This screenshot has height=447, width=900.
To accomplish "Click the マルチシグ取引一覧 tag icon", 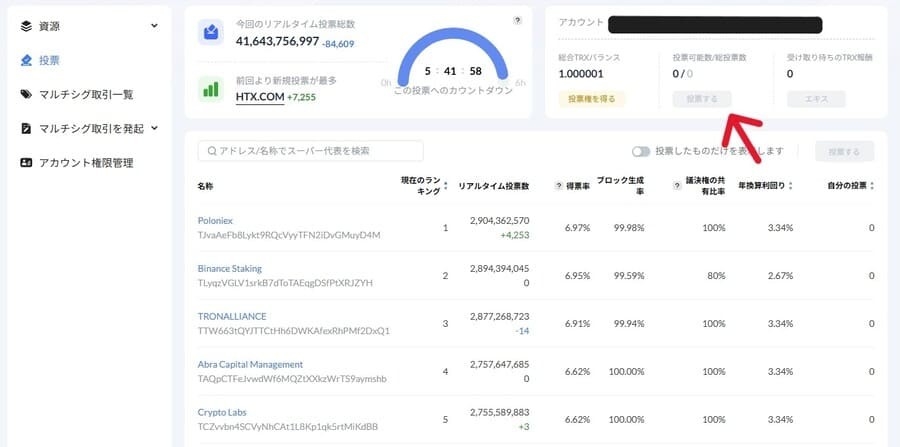I will click(x=26, y=94).
